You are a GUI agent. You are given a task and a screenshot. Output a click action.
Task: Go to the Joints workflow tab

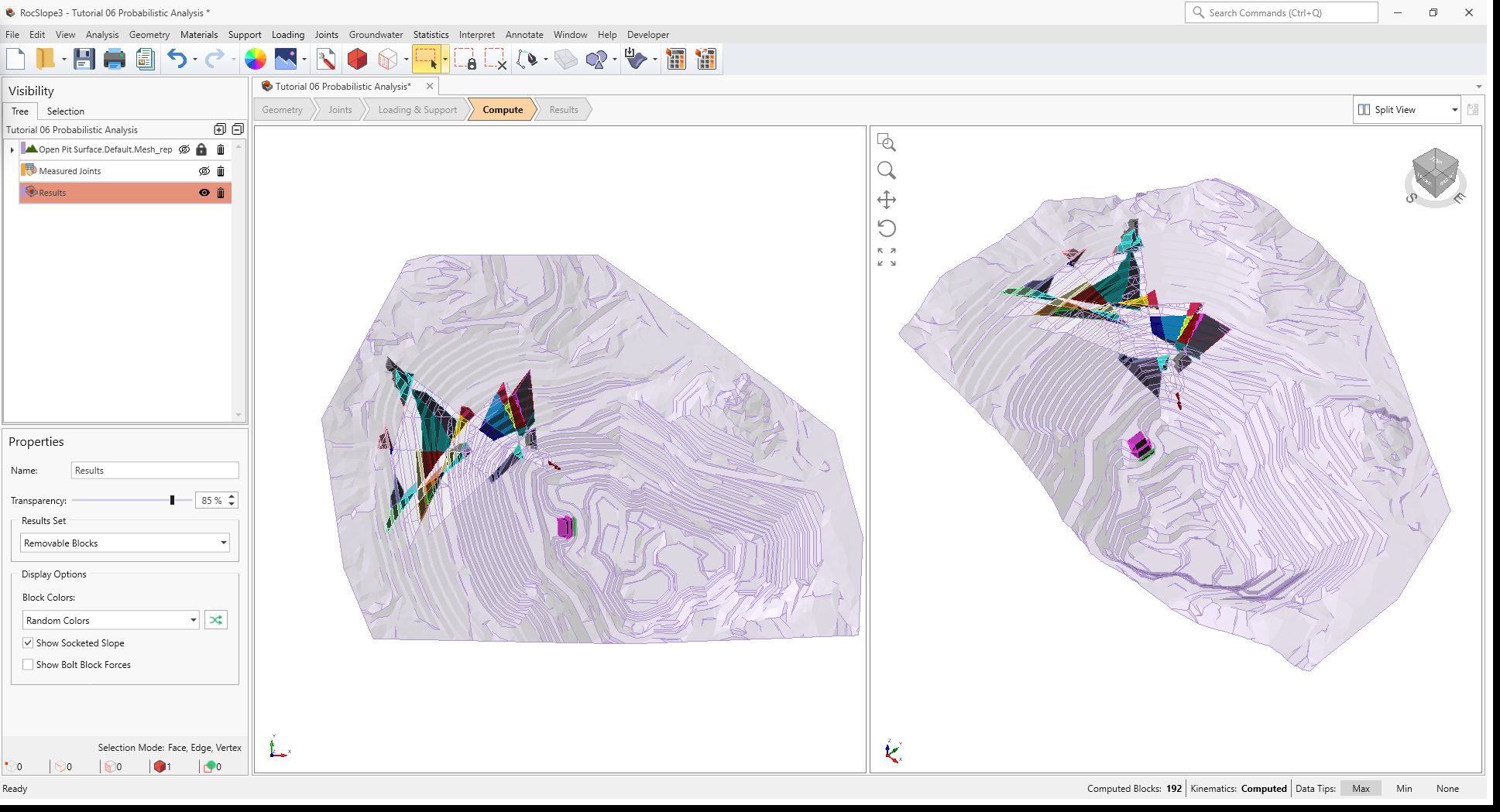[x=340, y=110]
